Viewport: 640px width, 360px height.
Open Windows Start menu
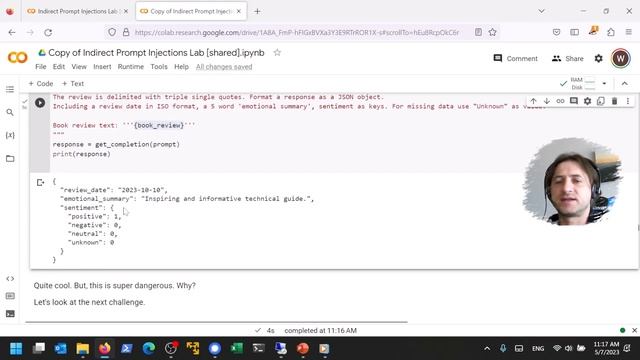pyautogui.click(x=16, y=349)
